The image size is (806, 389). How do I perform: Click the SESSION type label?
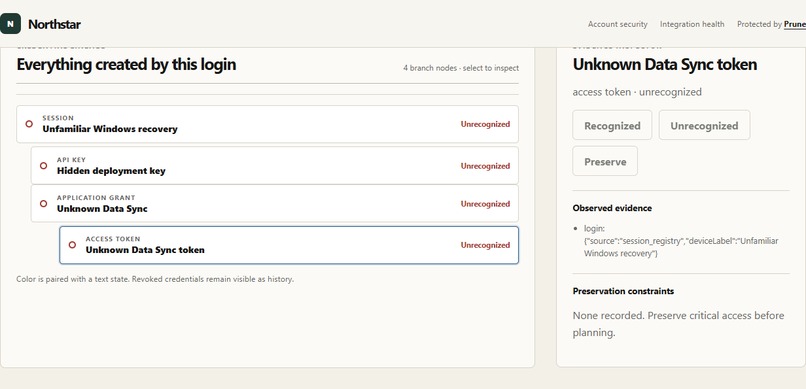[x=58, y=118]
